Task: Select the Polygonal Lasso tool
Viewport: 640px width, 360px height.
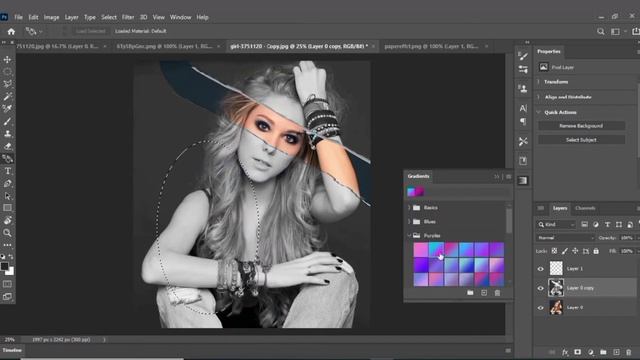Action: tap(7, 84)
